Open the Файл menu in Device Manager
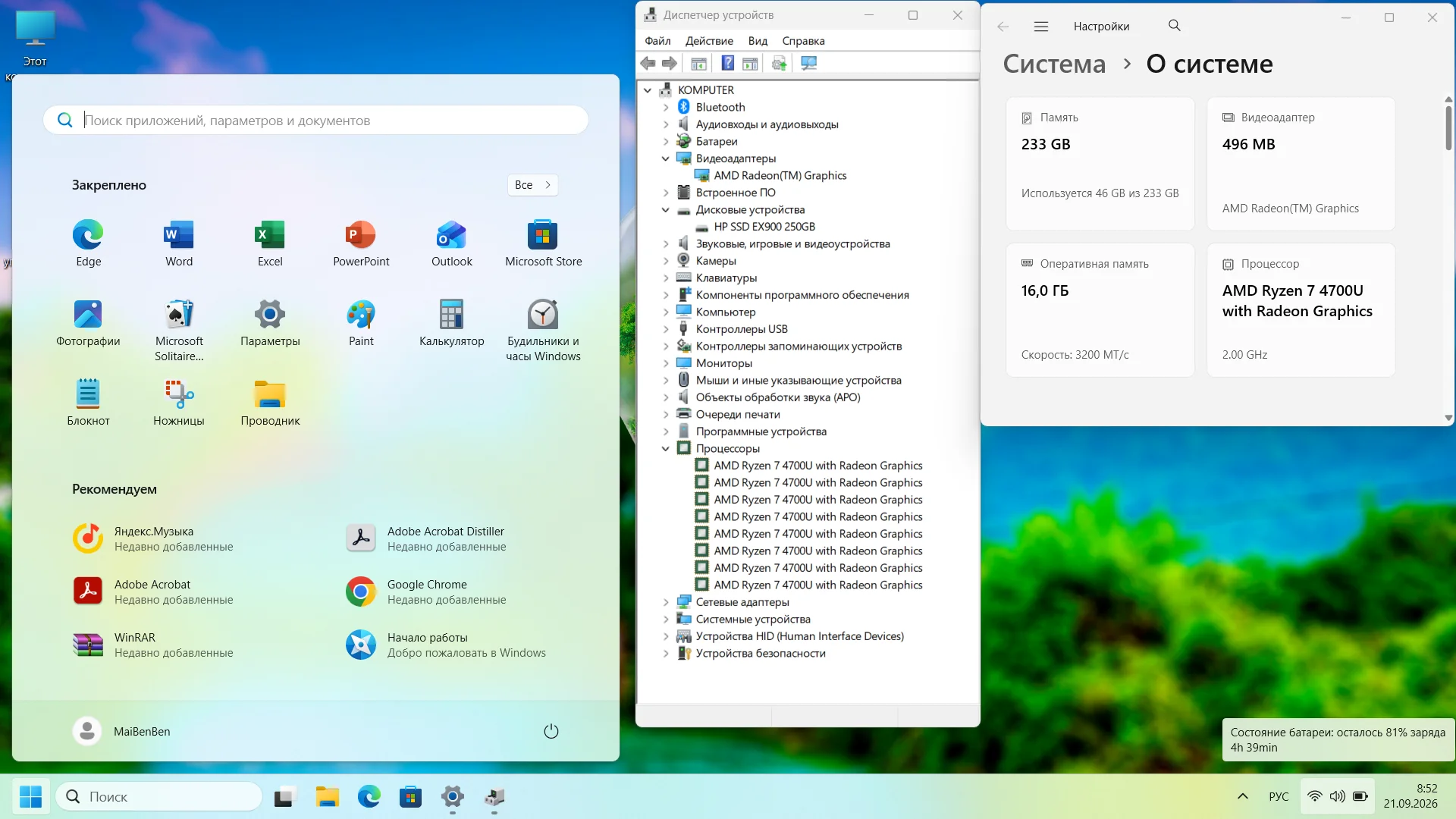Viewport: 1456px width, 819px height. pos(657,41)
